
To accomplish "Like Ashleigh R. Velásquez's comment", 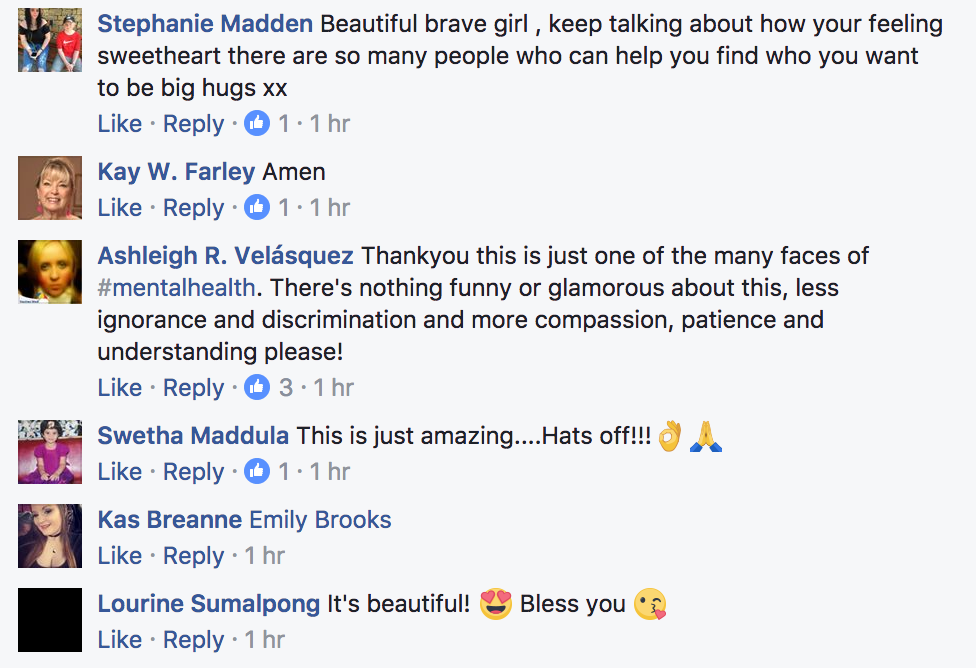I will (x=120, y=387).
